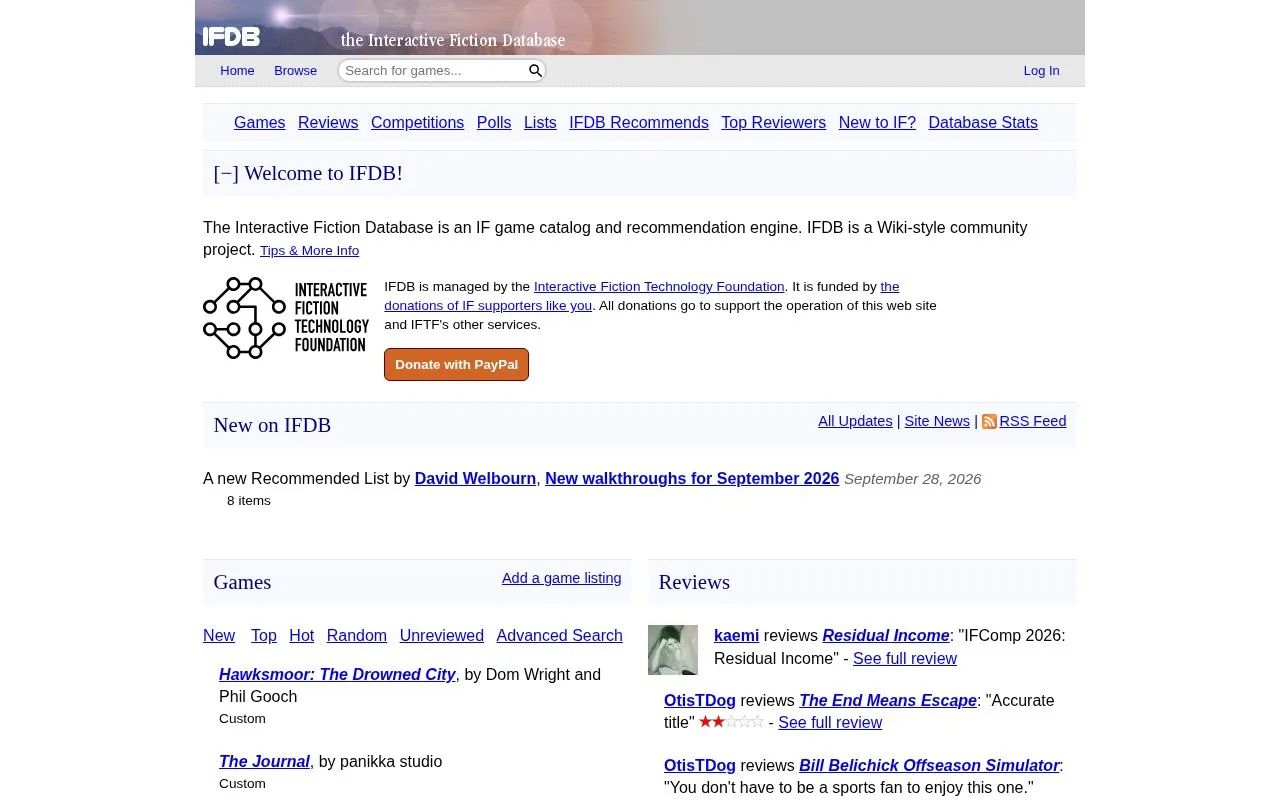Screen dimensions: 1280x800
Task: Click the Log In link
Action: (1041, 70)
